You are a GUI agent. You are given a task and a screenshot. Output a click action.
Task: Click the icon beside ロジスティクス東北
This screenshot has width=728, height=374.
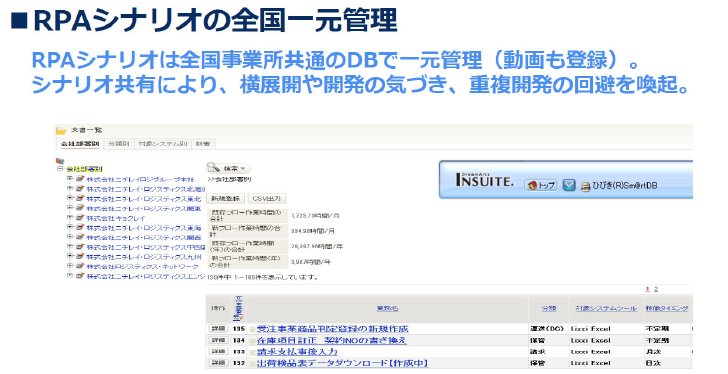coord(79,198)
